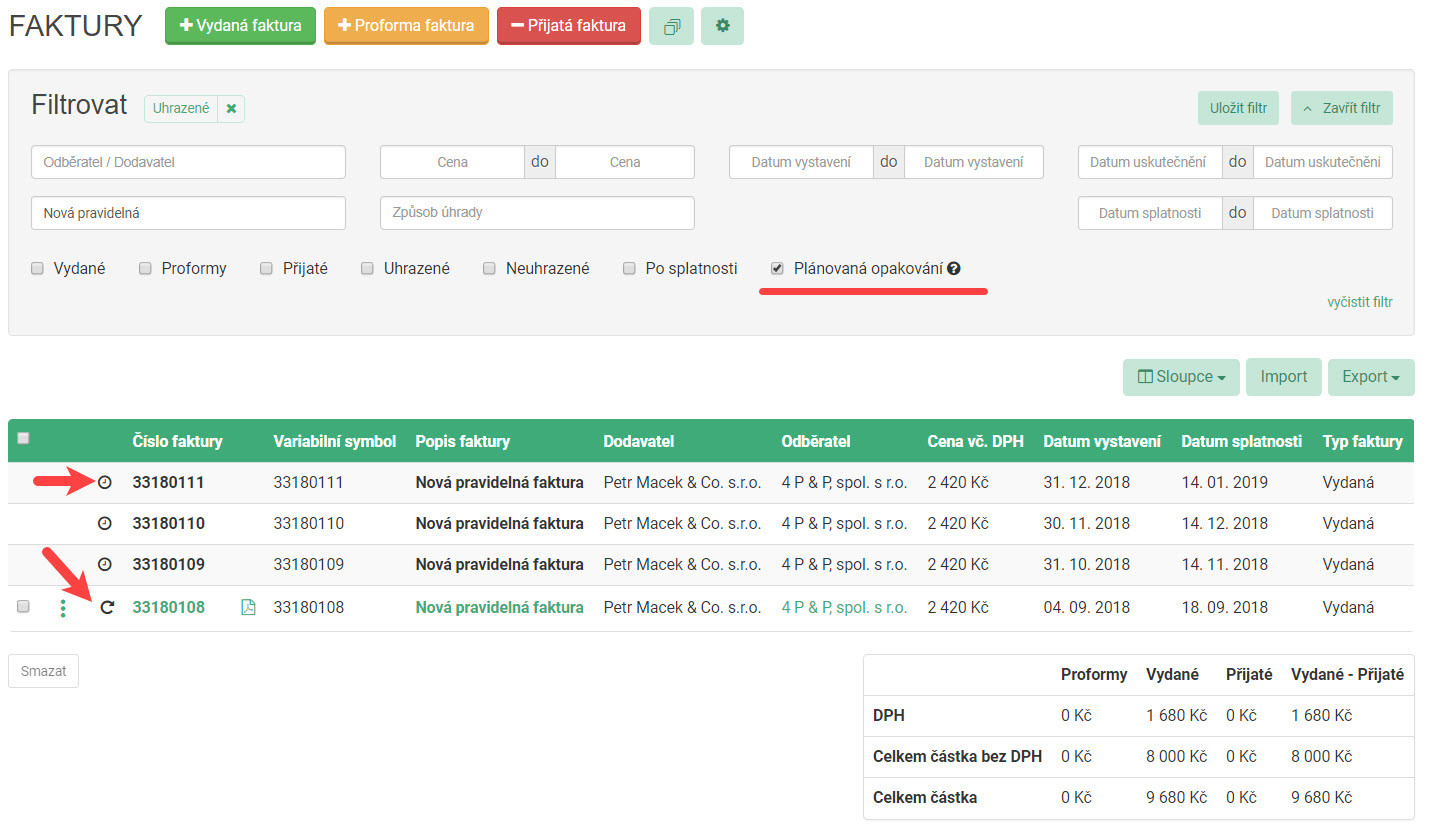Screen dimensions: 1430x840
Task: Create a new Vydaná faktura
Action: 240,26
